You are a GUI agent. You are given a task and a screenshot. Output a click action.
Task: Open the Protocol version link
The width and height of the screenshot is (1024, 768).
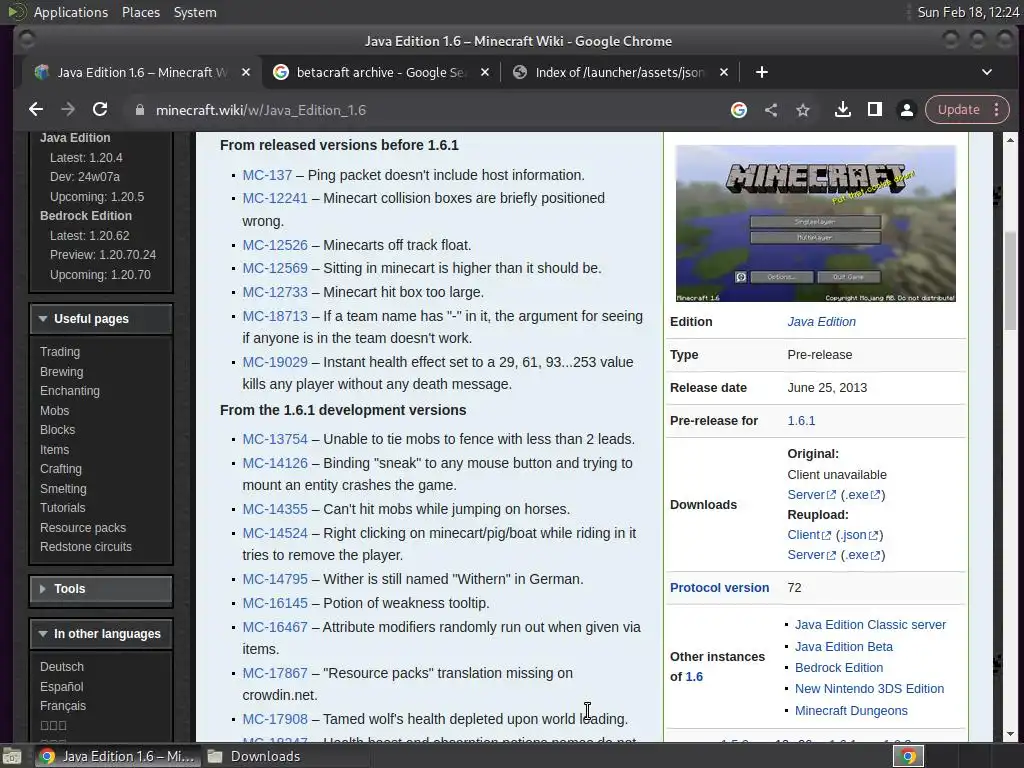point(719,588)
